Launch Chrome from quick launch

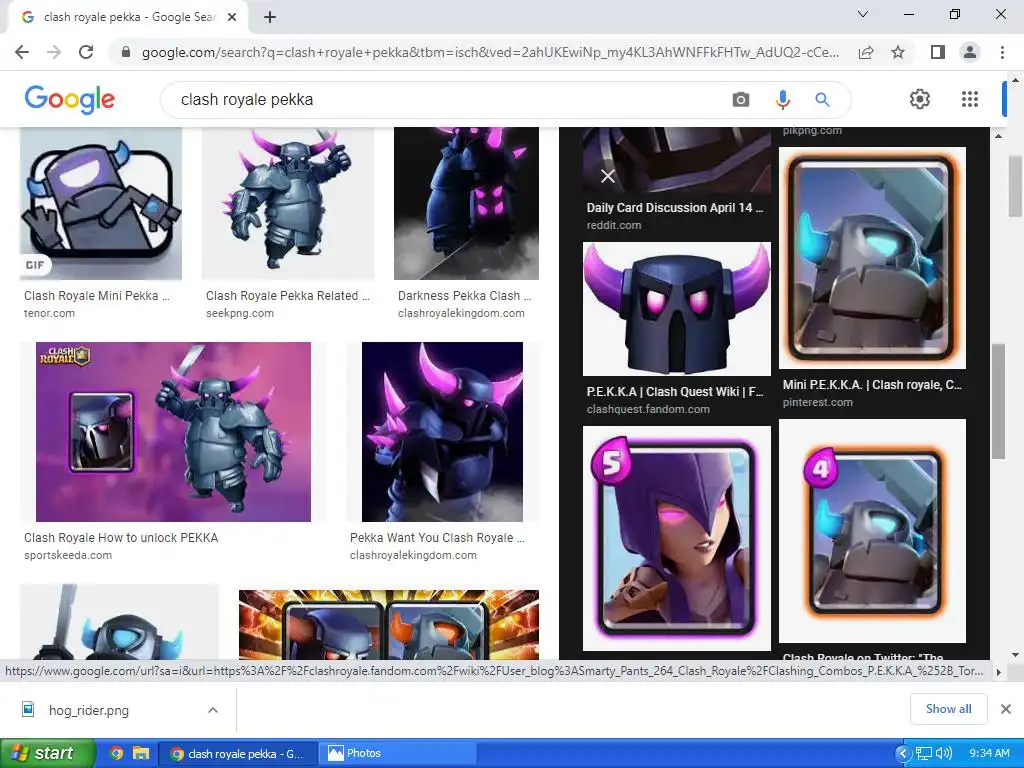click(x=116, y=753)
